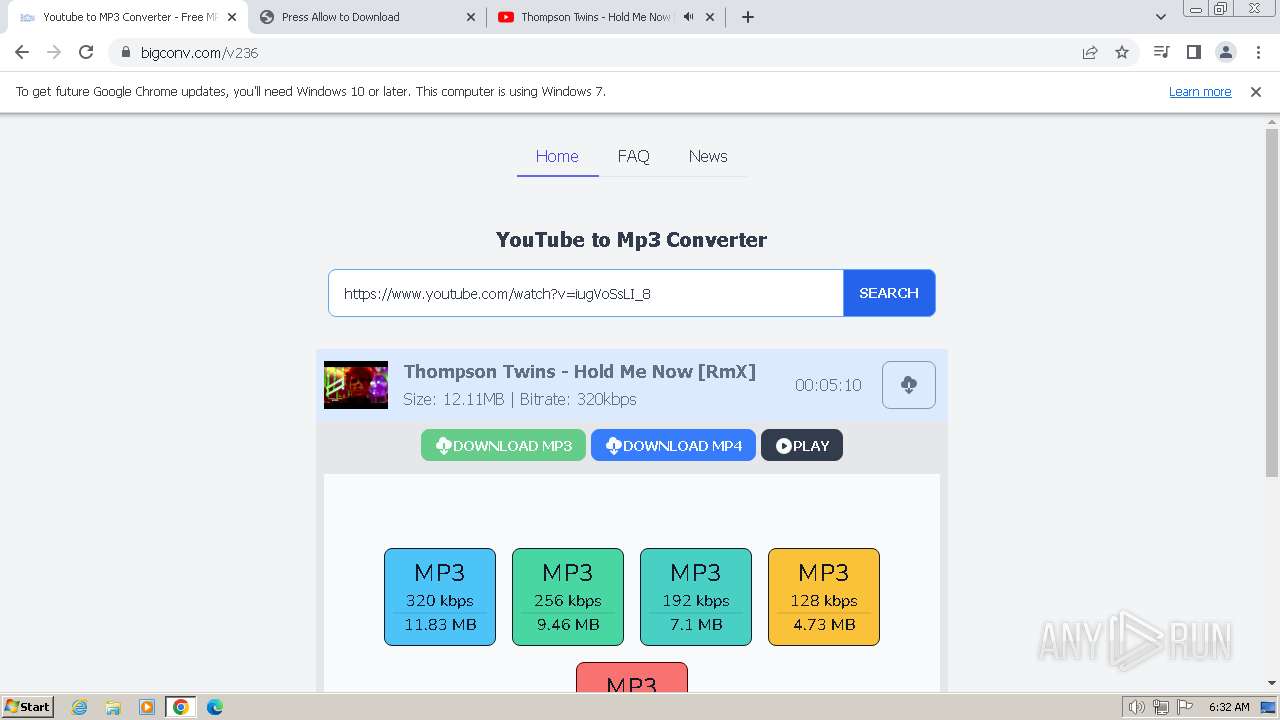The width and height of the screenshot is (1280, 720).
Task: Go forward to the next page
Action: (54, 52)
